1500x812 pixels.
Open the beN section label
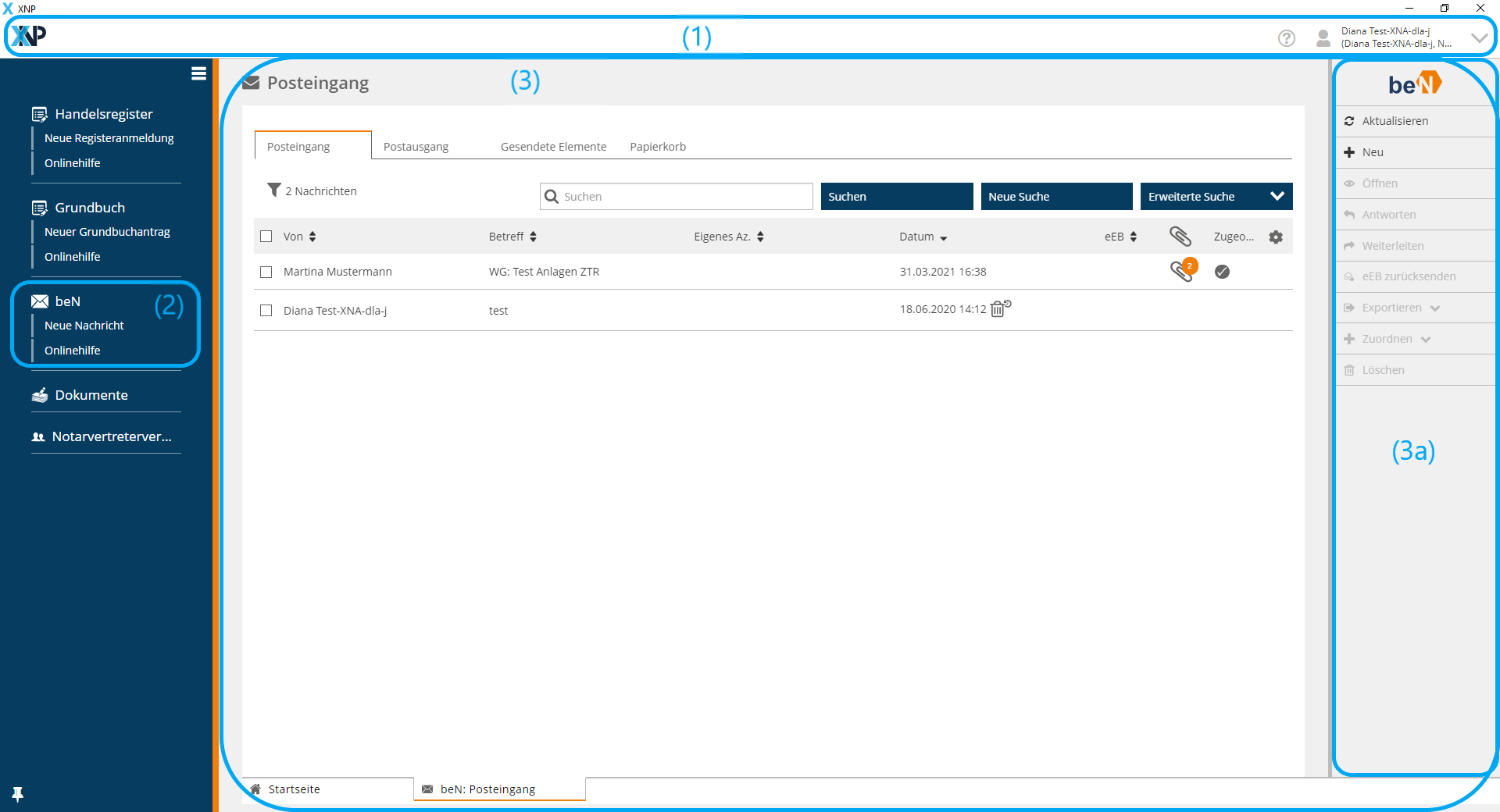(68, 301)
